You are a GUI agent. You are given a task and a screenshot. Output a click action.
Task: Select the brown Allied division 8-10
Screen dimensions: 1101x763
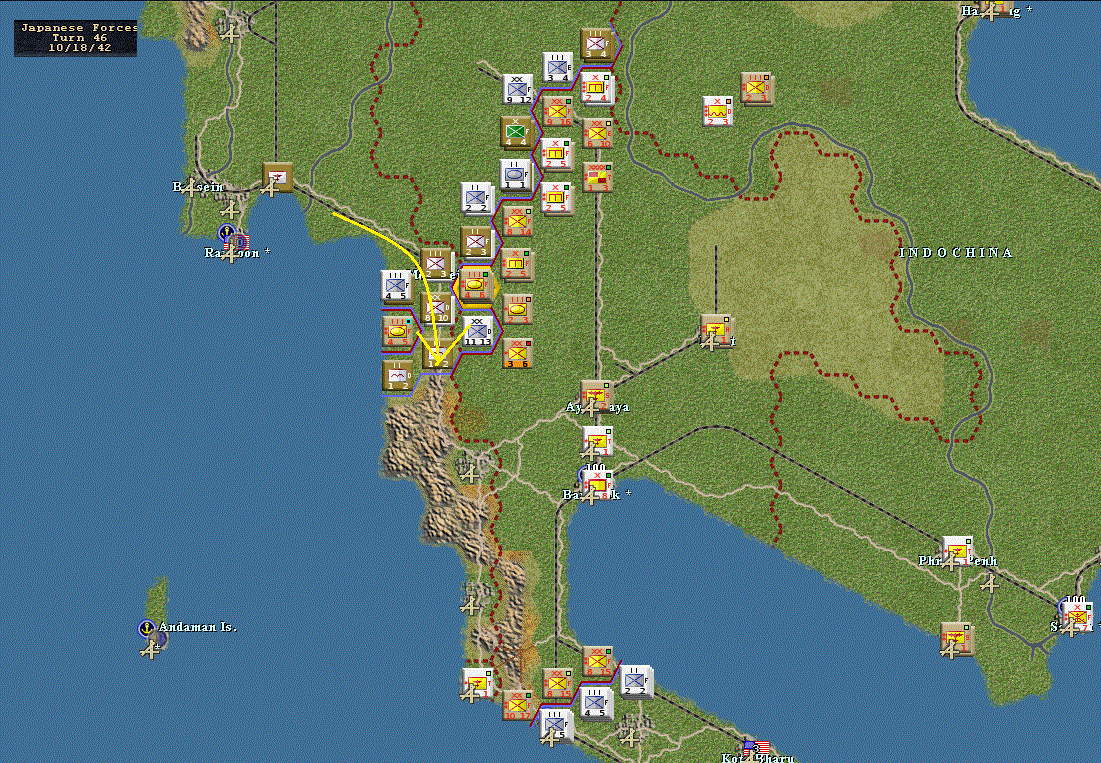pyautogui.click(x=435, y=307)
